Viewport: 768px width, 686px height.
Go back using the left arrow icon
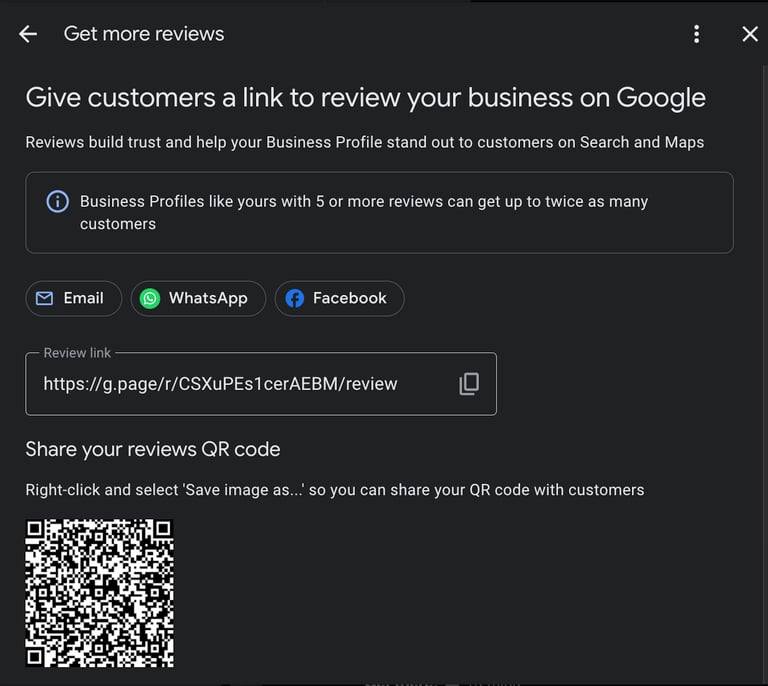[28, 34]
